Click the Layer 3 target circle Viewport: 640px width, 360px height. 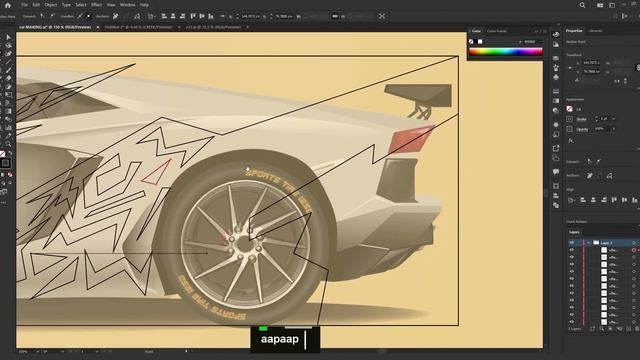click(634, 243)
